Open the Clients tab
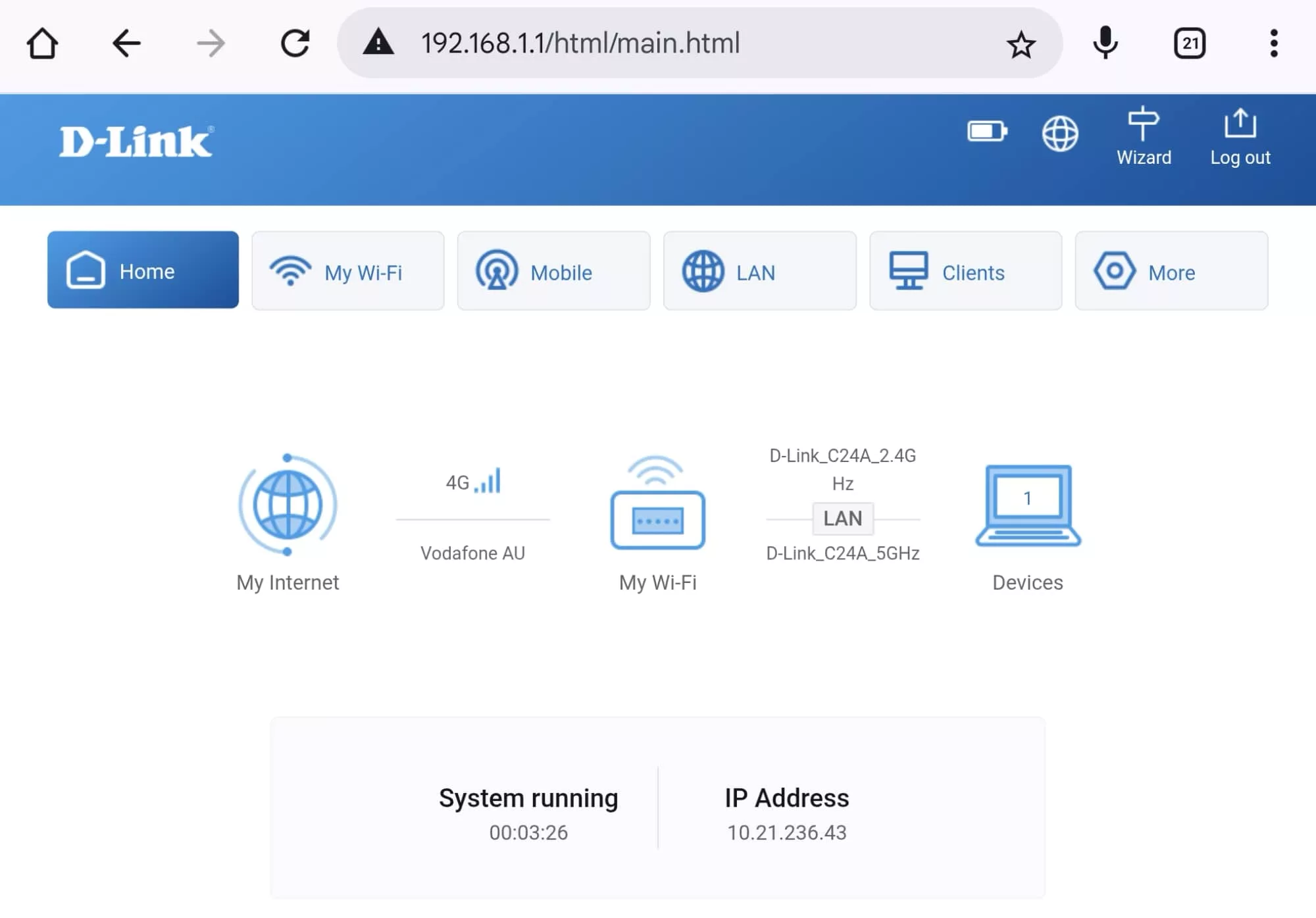1316x918 pixels. (x=965, y=271)
